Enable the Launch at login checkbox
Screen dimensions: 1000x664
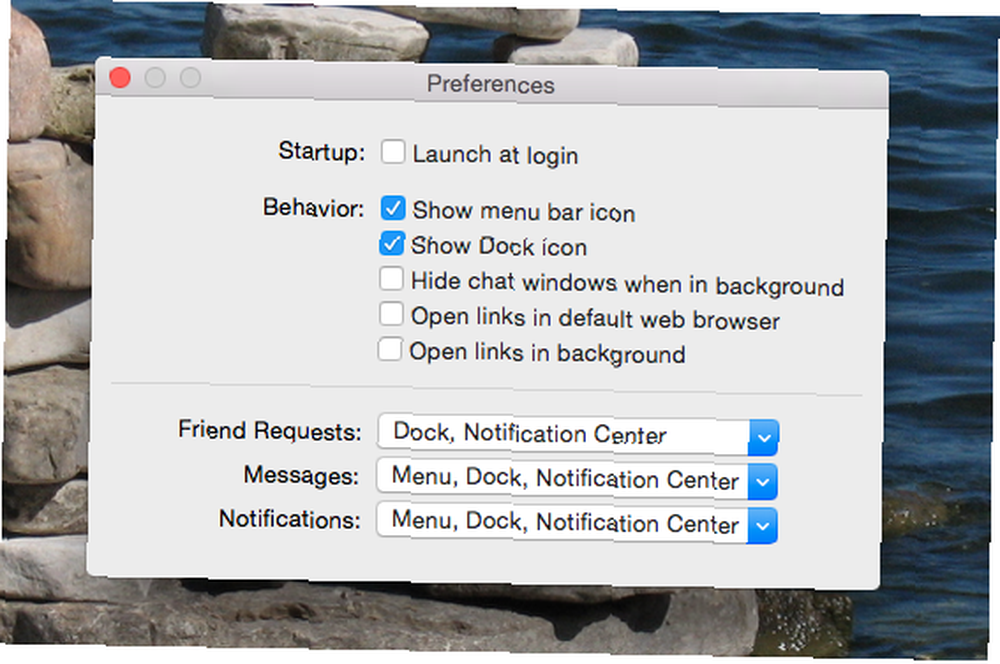point(393,152)
